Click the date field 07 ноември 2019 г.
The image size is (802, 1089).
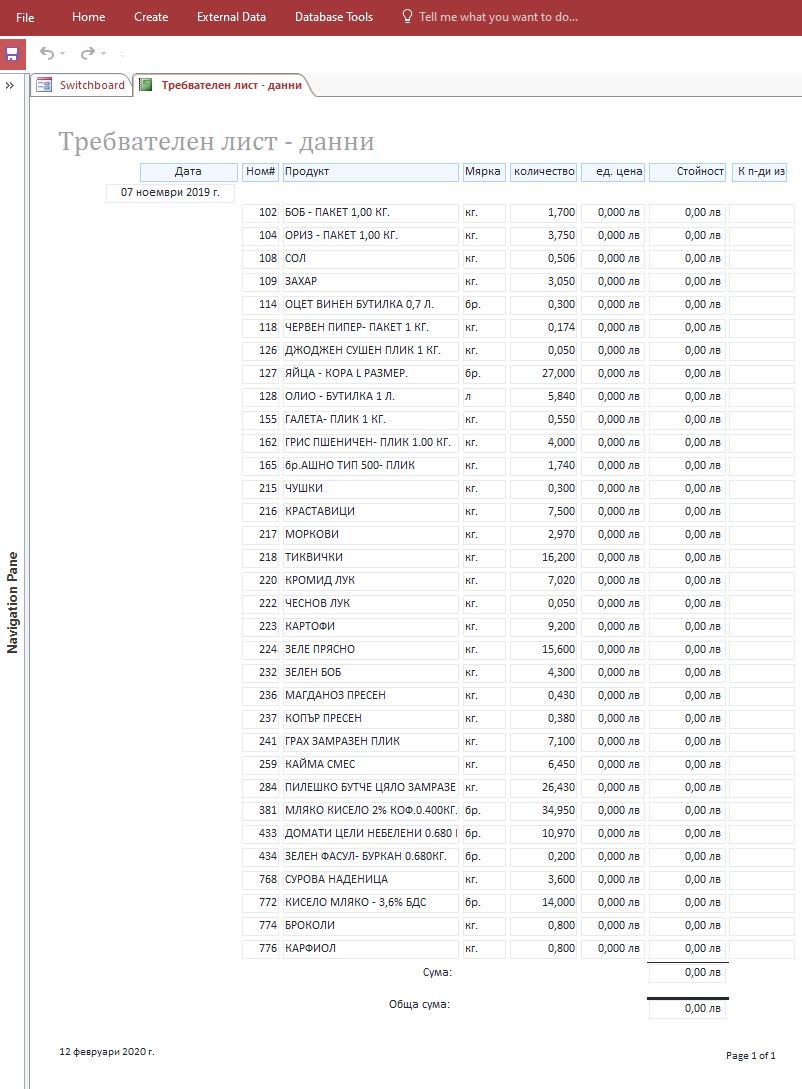coord(170,192)
